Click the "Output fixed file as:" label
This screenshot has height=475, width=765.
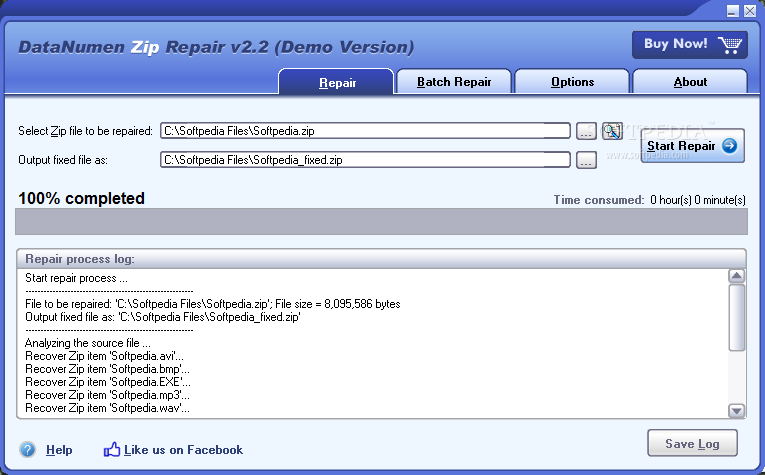click(x=63, y=160)
